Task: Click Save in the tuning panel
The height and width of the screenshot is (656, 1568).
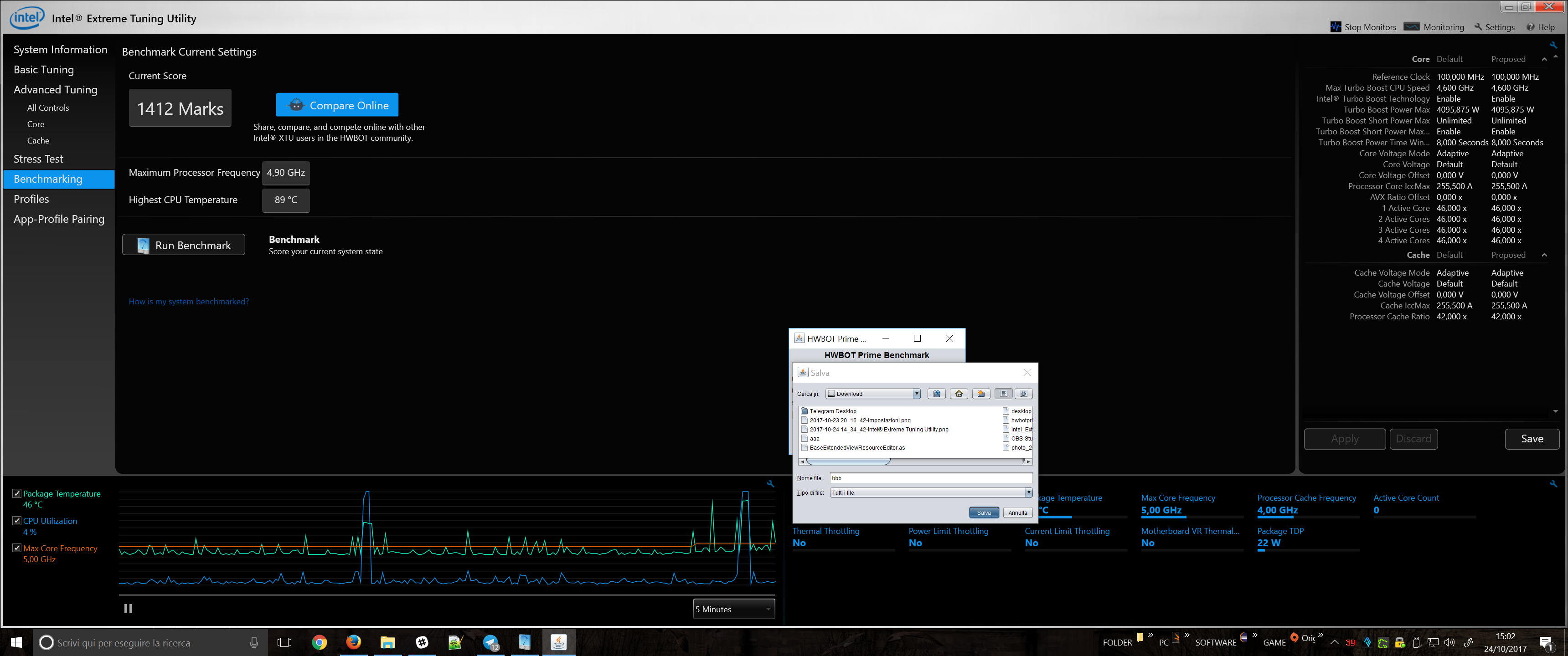Action: click(1532, 439)
